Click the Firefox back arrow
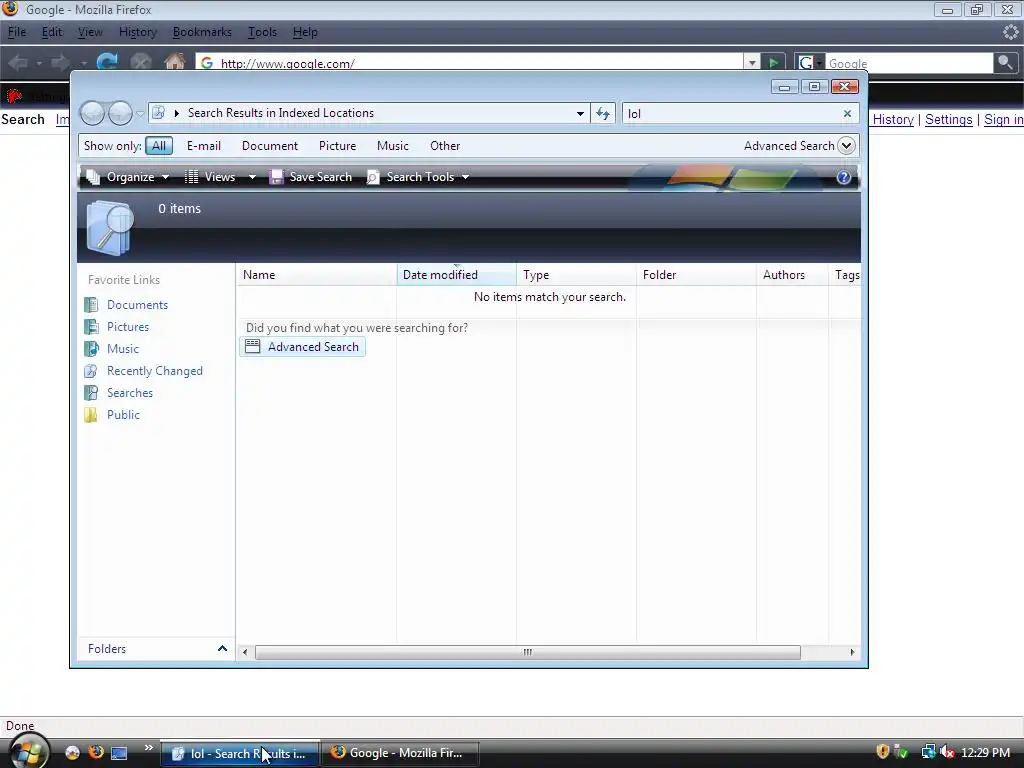Screen dimensions: 1024x768 pos(18,63)
